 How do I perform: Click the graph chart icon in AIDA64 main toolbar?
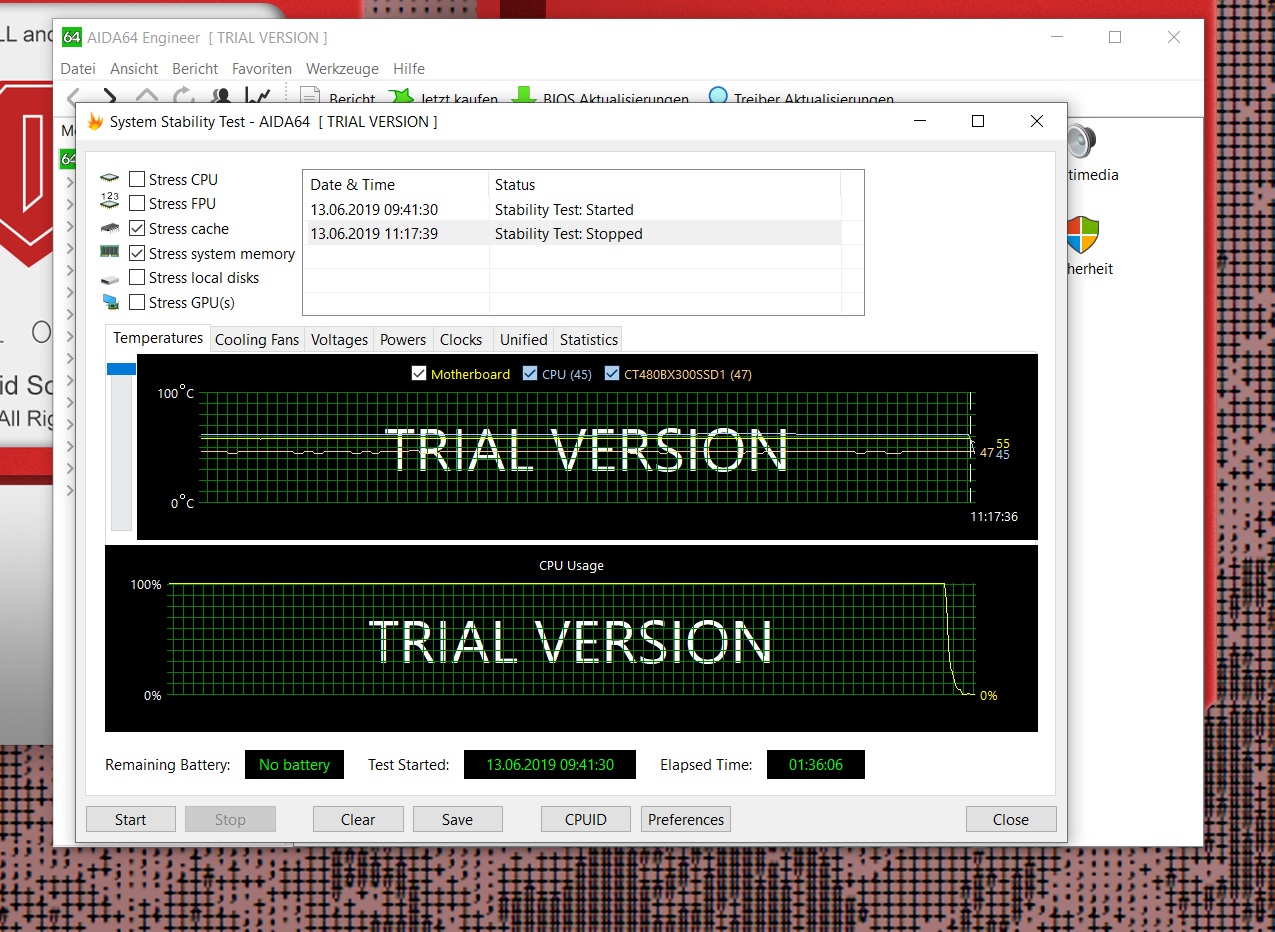click(258, 97)
